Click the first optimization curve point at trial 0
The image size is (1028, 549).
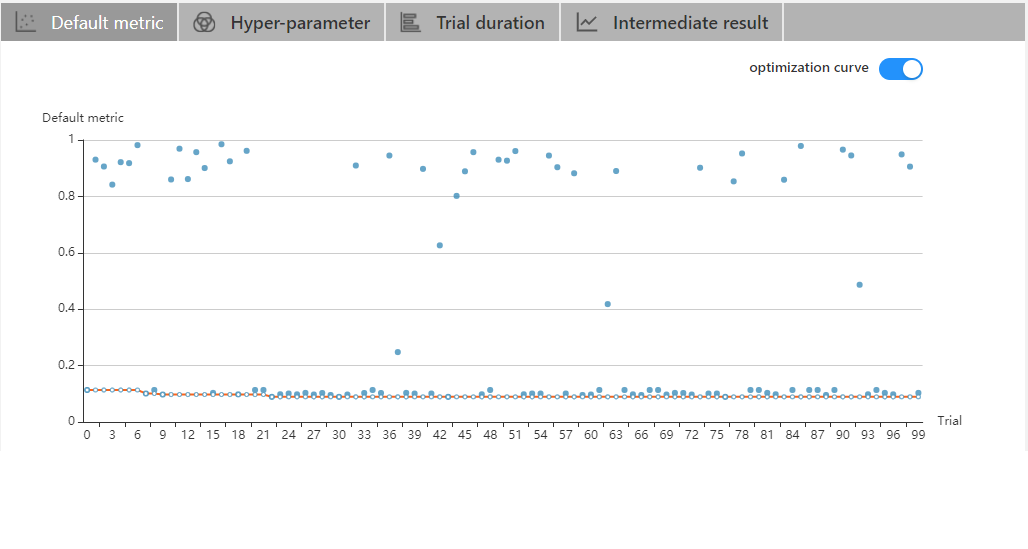click(87, 390)
